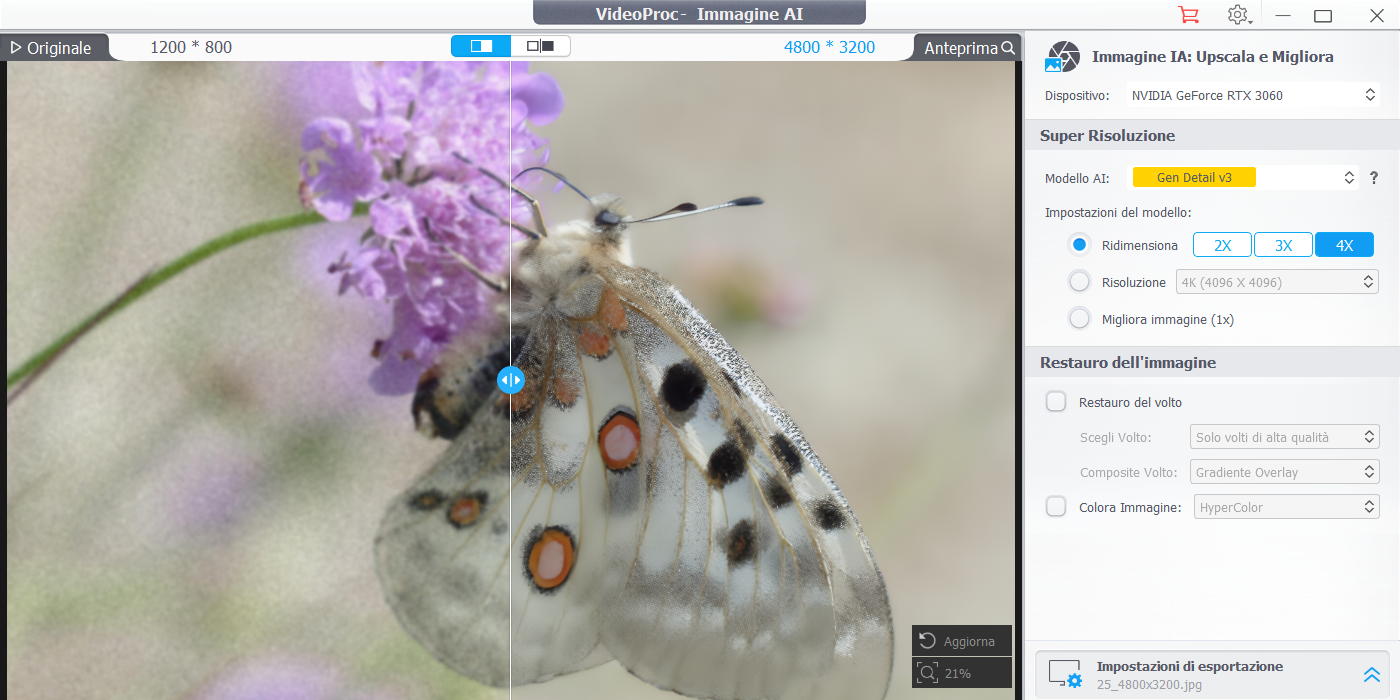Click the 21% zoom fit icon
This screenshot has height=700, width=1400.
[928, 673]
